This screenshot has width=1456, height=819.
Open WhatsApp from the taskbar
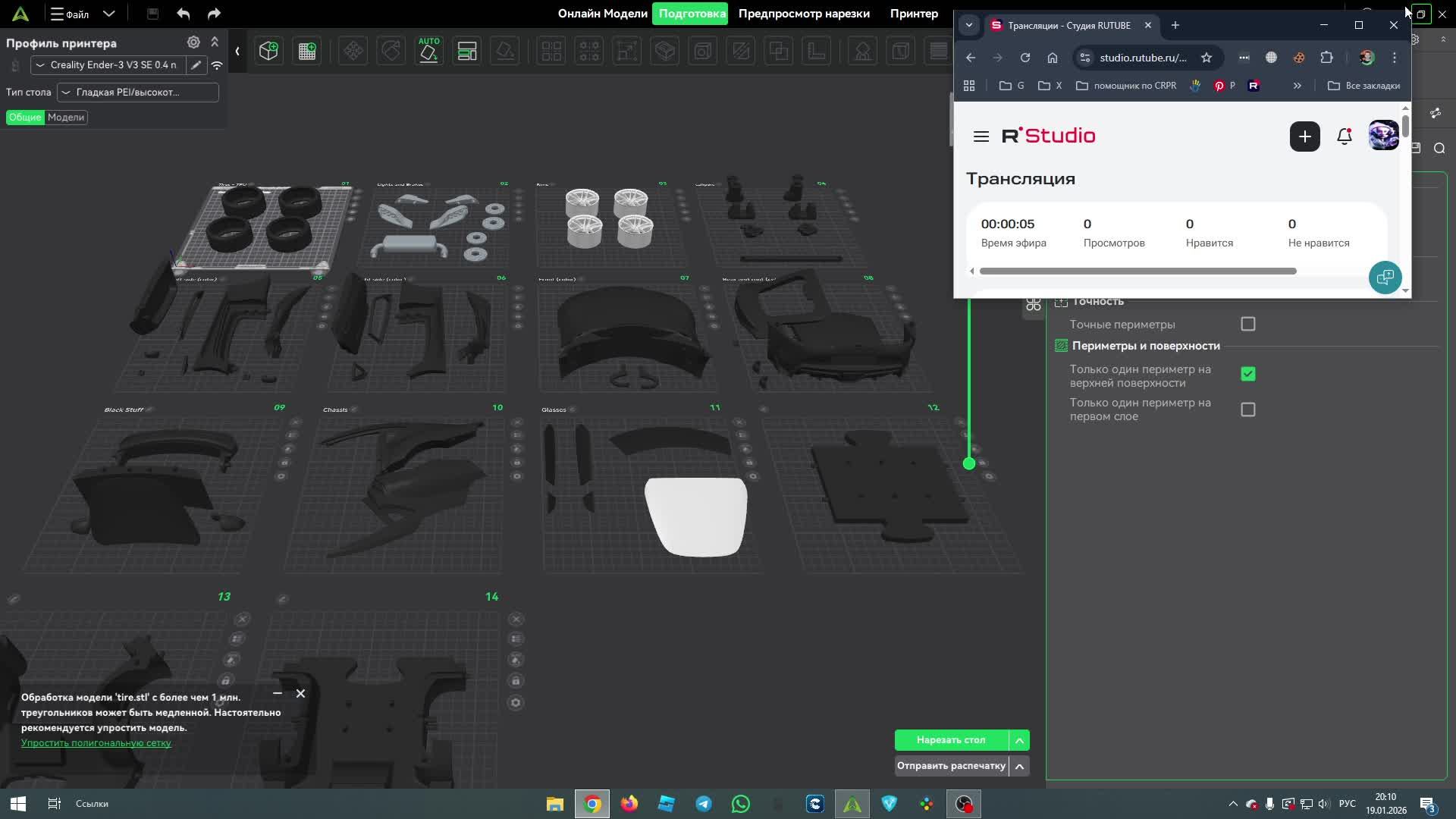(741, 804)
